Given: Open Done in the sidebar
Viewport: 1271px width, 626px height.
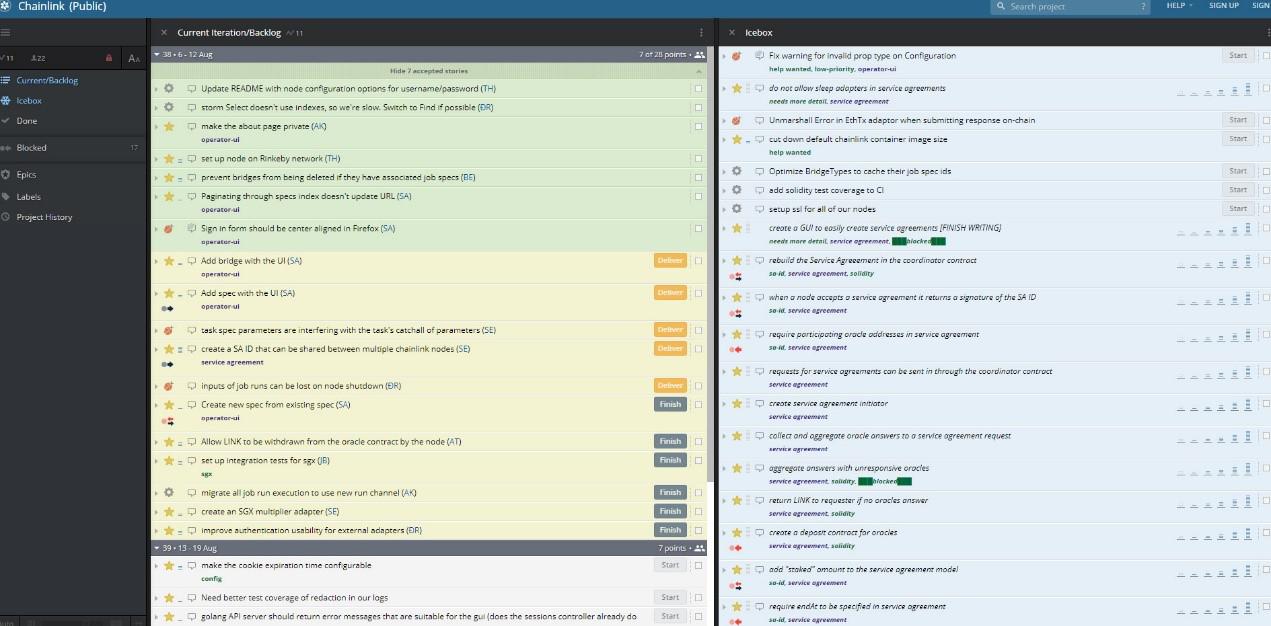Looking at the screenshot, I should point(27,121).
